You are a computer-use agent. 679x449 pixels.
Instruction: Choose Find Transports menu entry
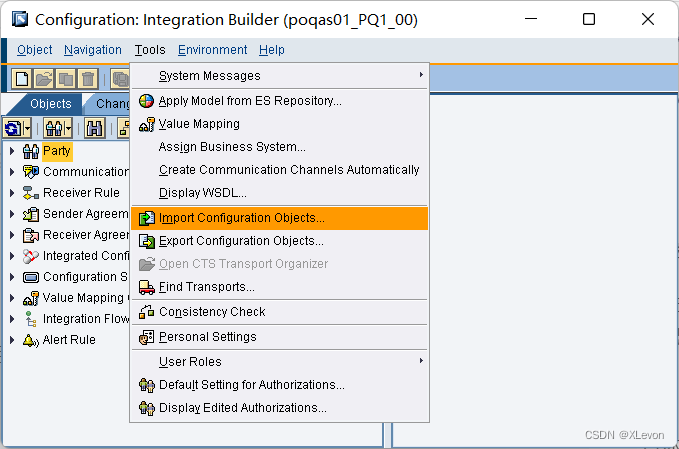279,287
